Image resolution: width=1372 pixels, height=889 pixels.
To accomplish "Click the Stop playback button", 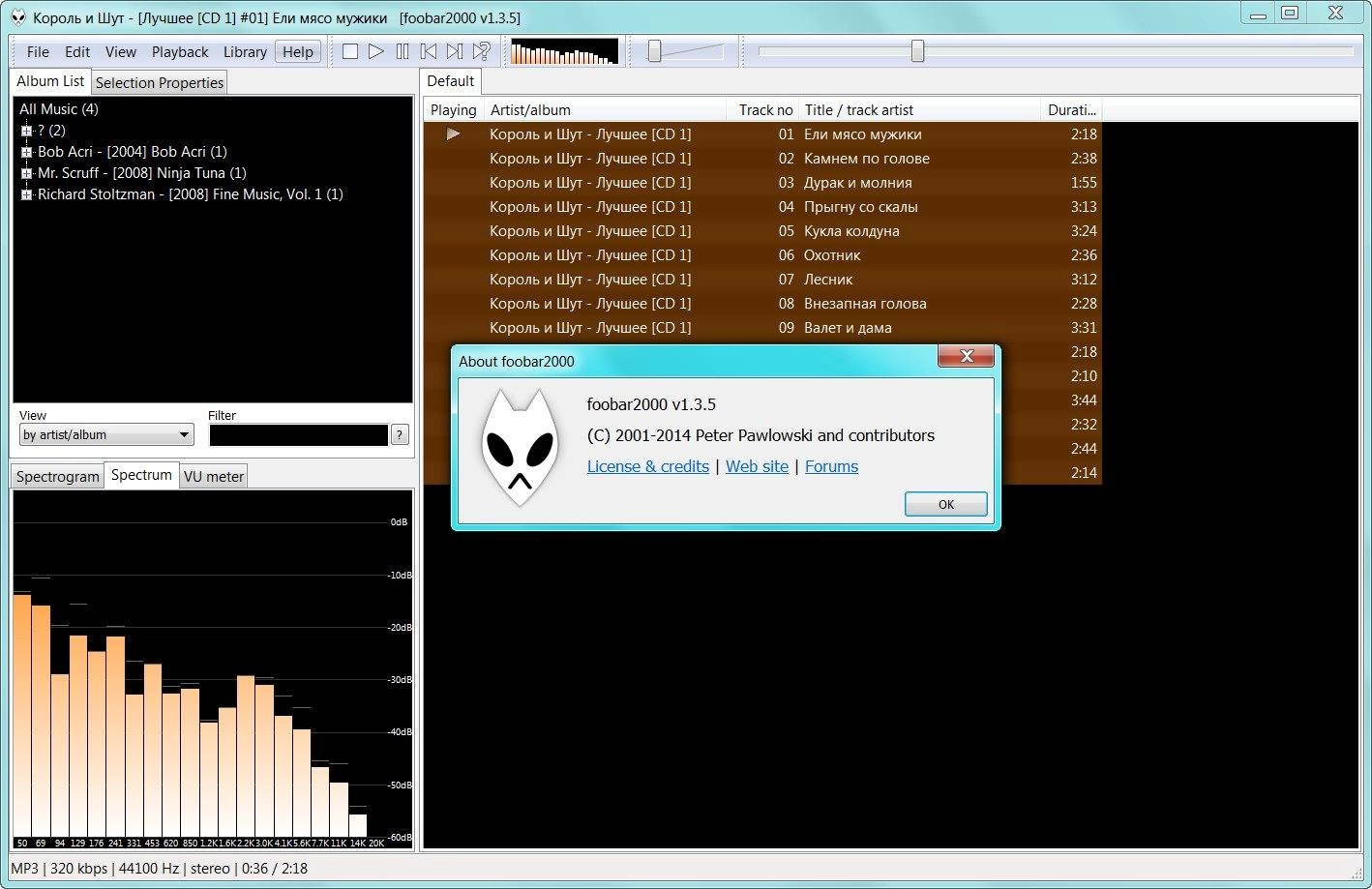I will click(x=350, y=51).
